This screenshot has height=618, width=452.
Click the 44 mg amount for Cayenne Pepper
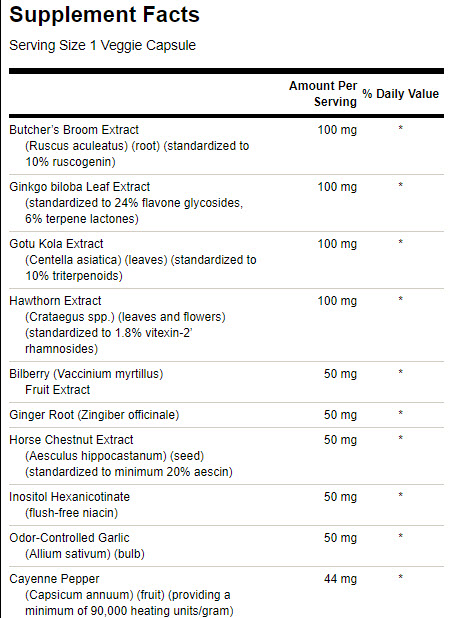340,579
